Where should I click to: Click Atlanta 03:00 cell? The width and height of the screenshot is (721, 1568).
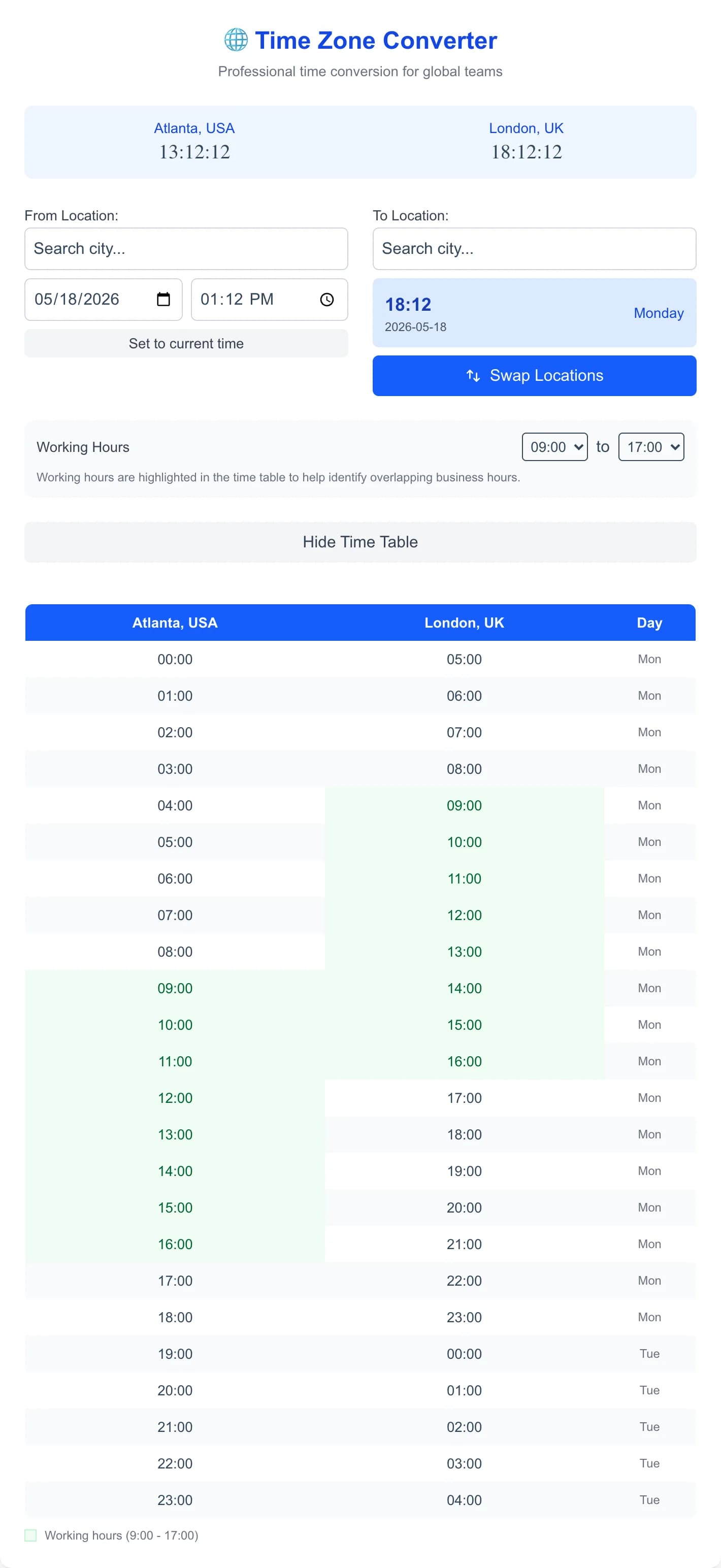click(175, 769)
